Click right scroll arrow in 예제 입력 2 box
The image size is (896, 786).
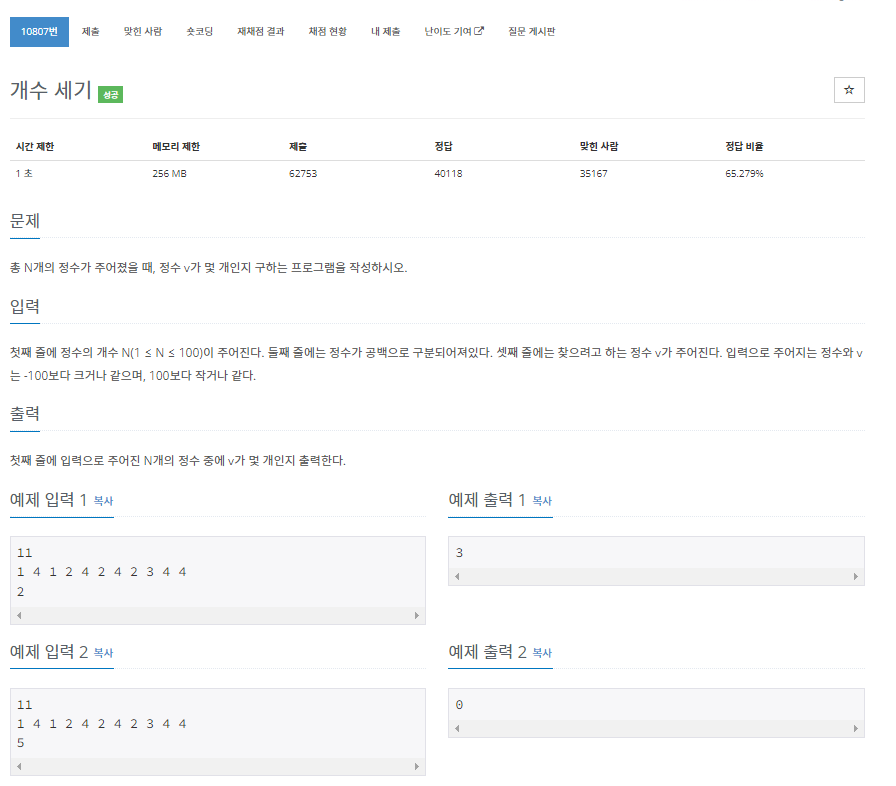[x=417, y=767]
